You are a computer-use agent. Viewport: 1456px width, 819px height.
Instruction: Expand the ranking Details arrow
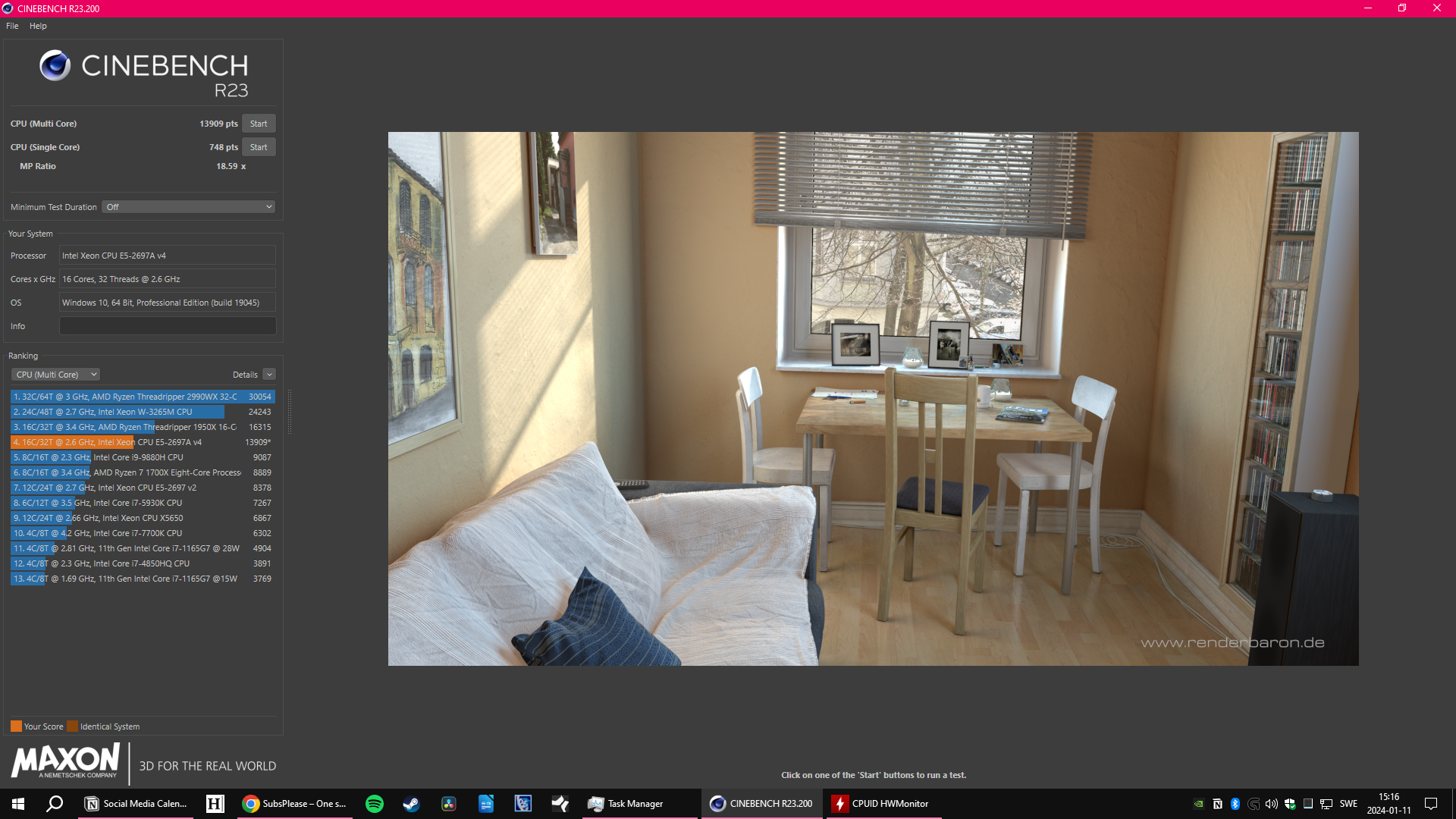(x=269, y=375)
